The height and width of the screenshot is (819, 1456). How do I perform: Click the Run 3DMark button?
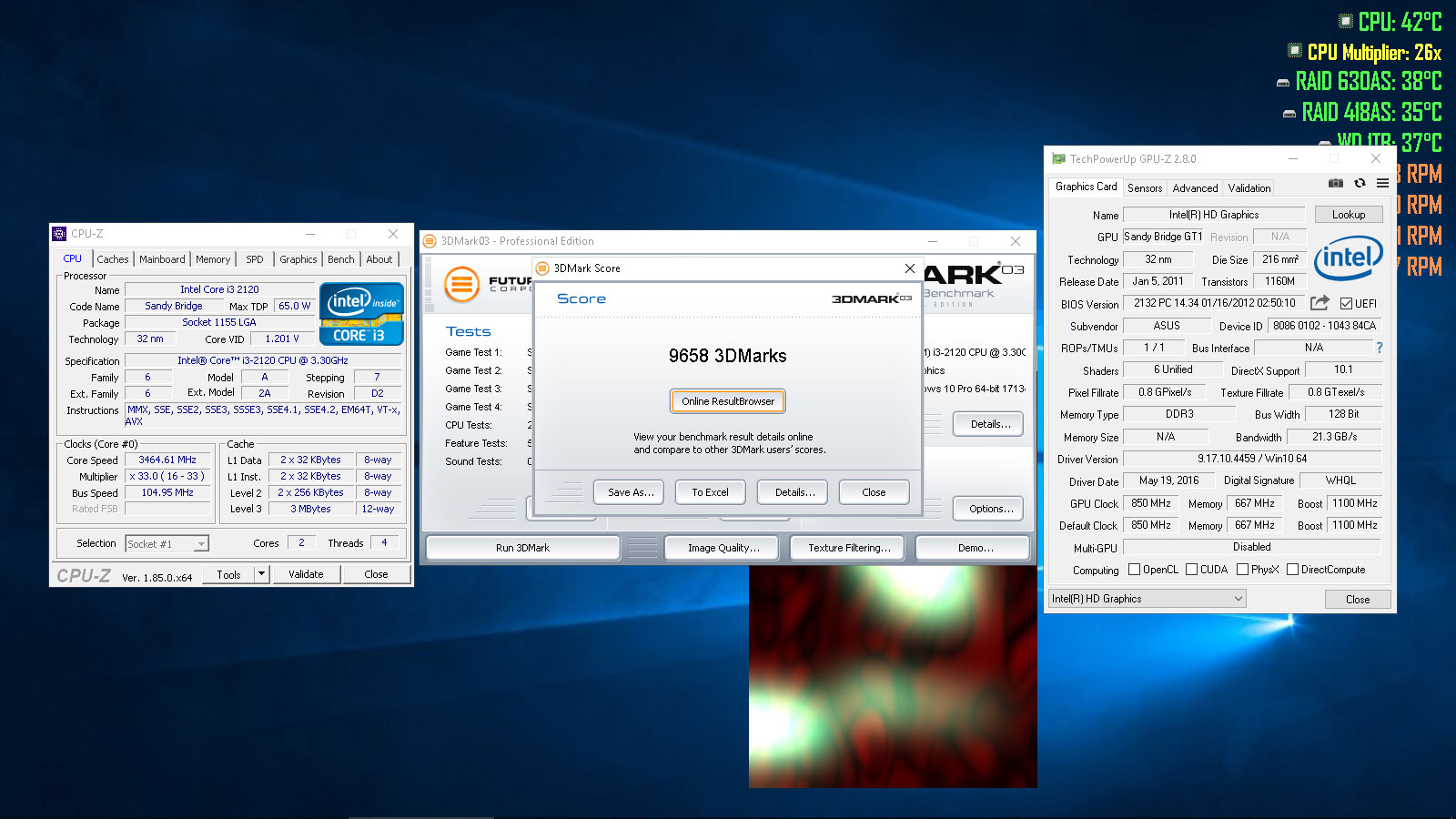click(522, 548)
